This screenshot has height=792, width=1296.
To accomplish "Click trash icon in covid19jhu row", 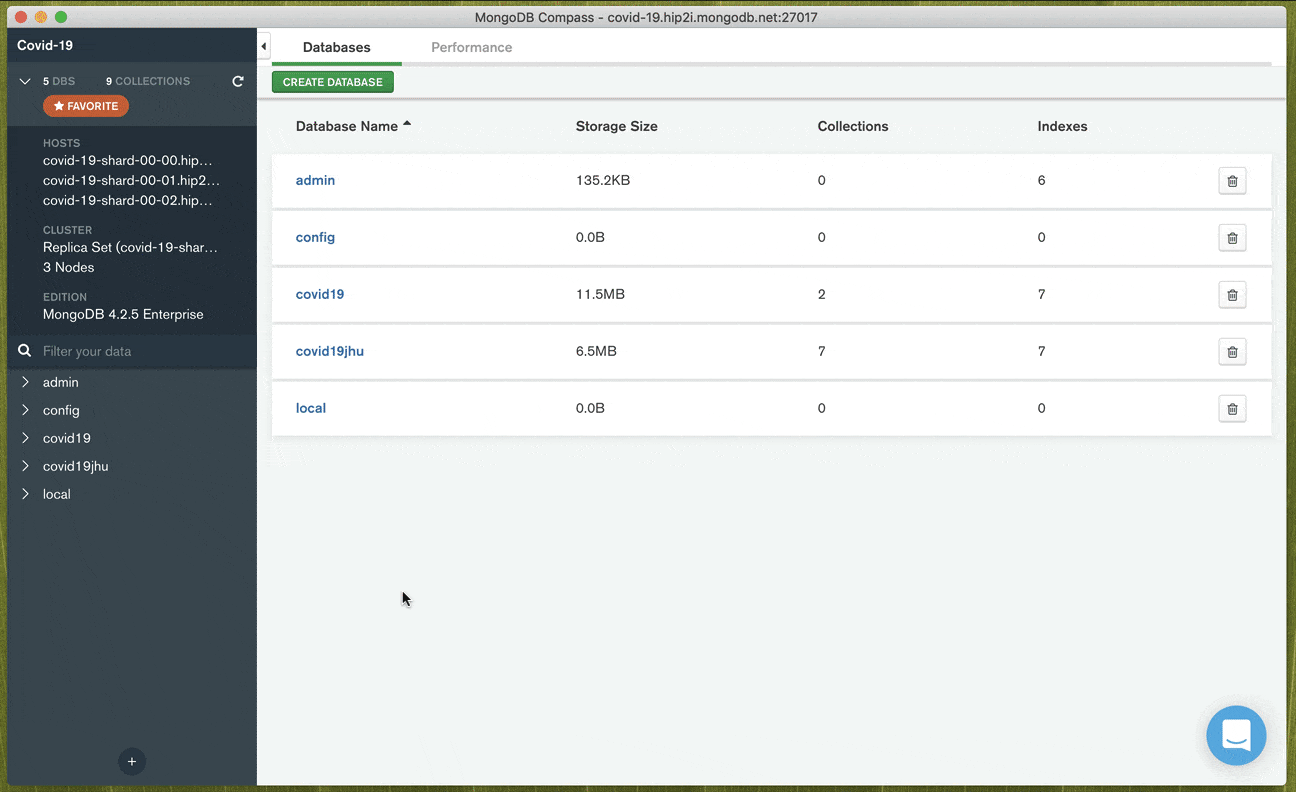I will tap(1232, 352).
